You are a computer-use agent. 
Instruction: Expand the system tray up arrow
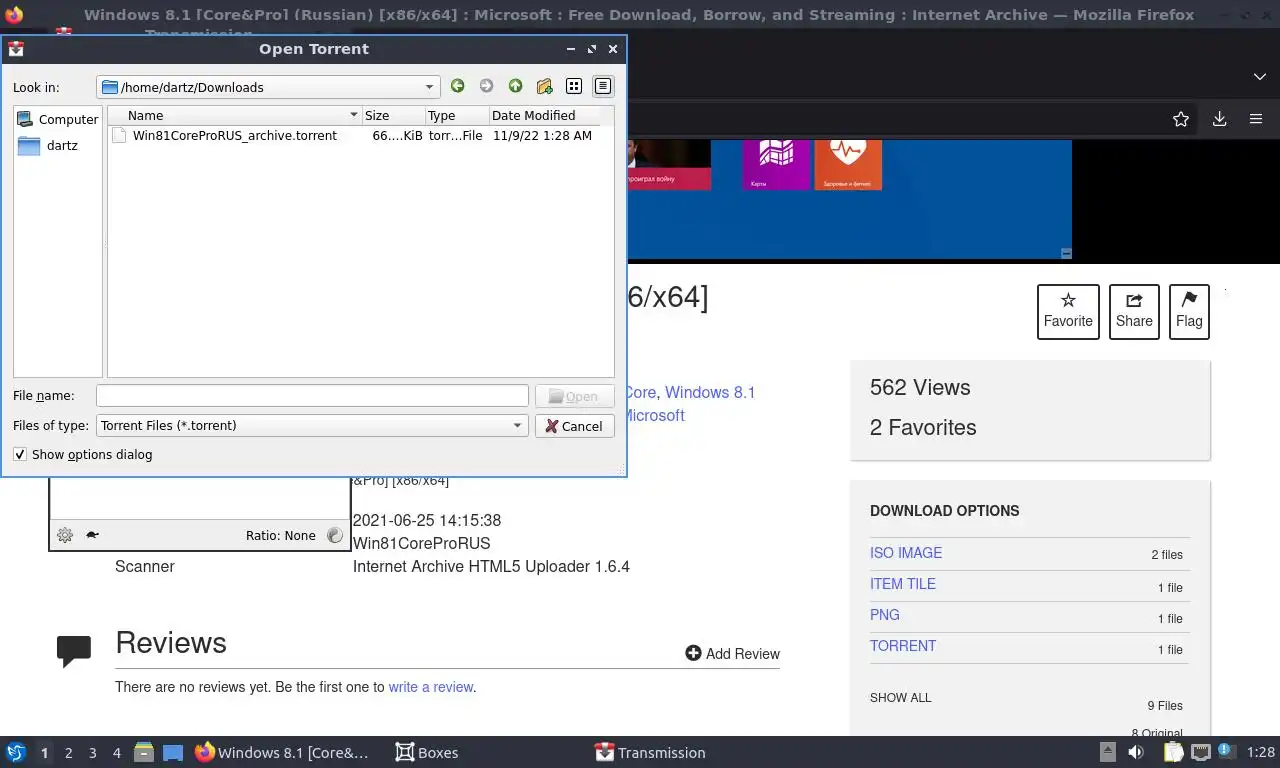[x=1107, y=752]
